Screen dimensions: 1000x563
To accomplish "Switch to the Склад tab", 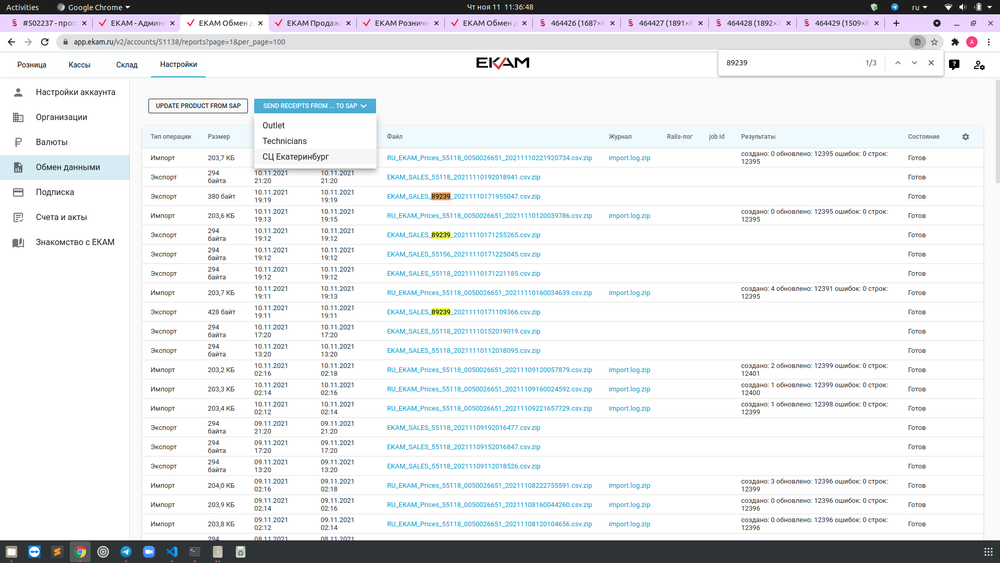I will click(127, 64).
